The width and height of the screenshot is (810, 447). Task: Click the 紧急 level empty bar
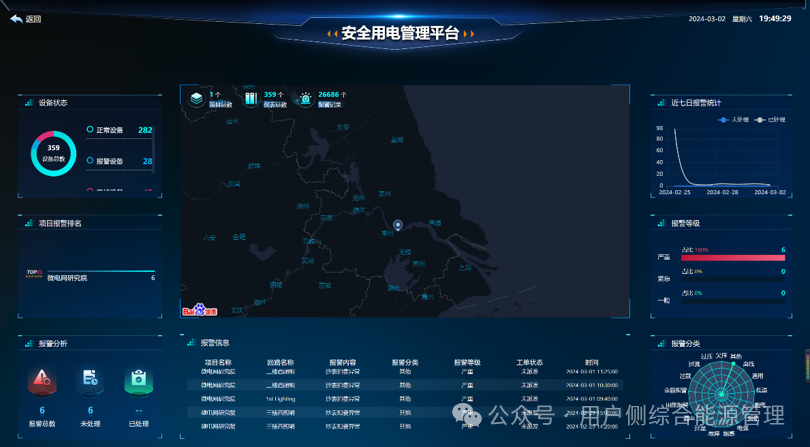click(733, 279)
